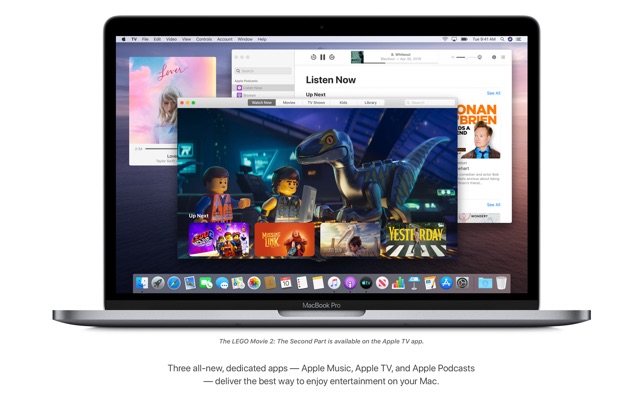Click the Music mini player progress bar

161,148
